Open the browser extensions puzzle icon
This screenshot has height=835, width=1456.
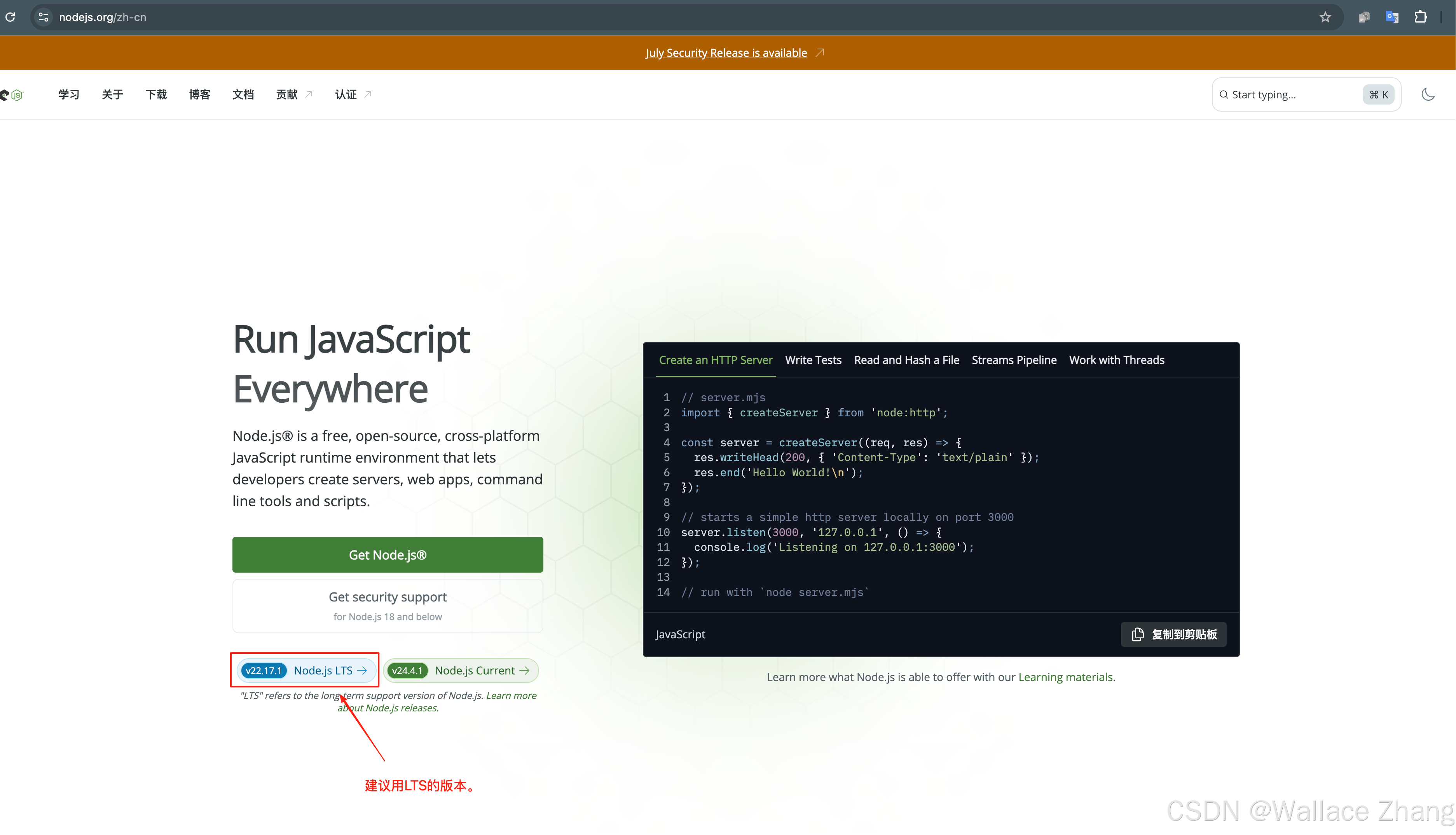point(1421,17)
